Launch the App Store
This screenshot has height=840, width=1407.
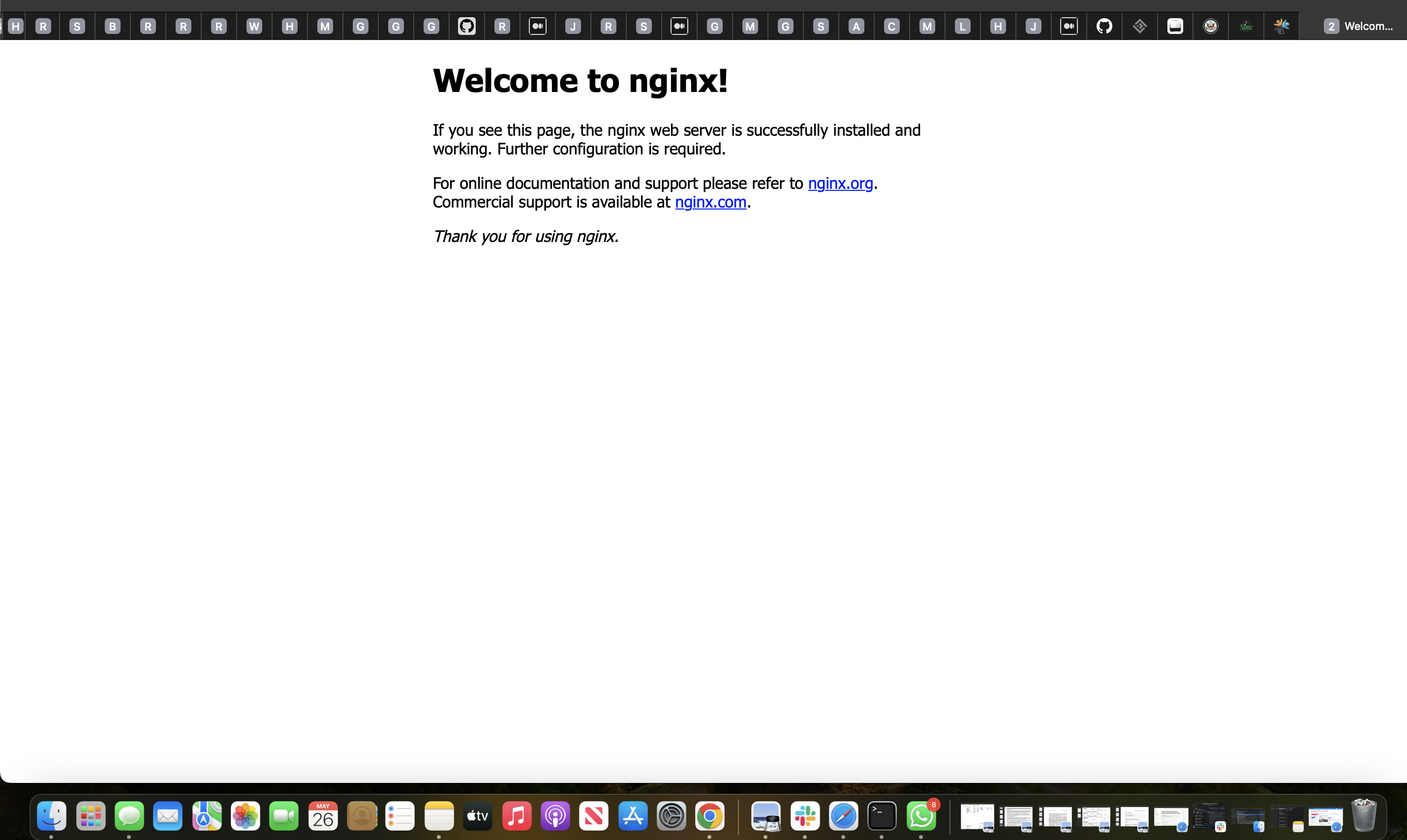point(633,816)
